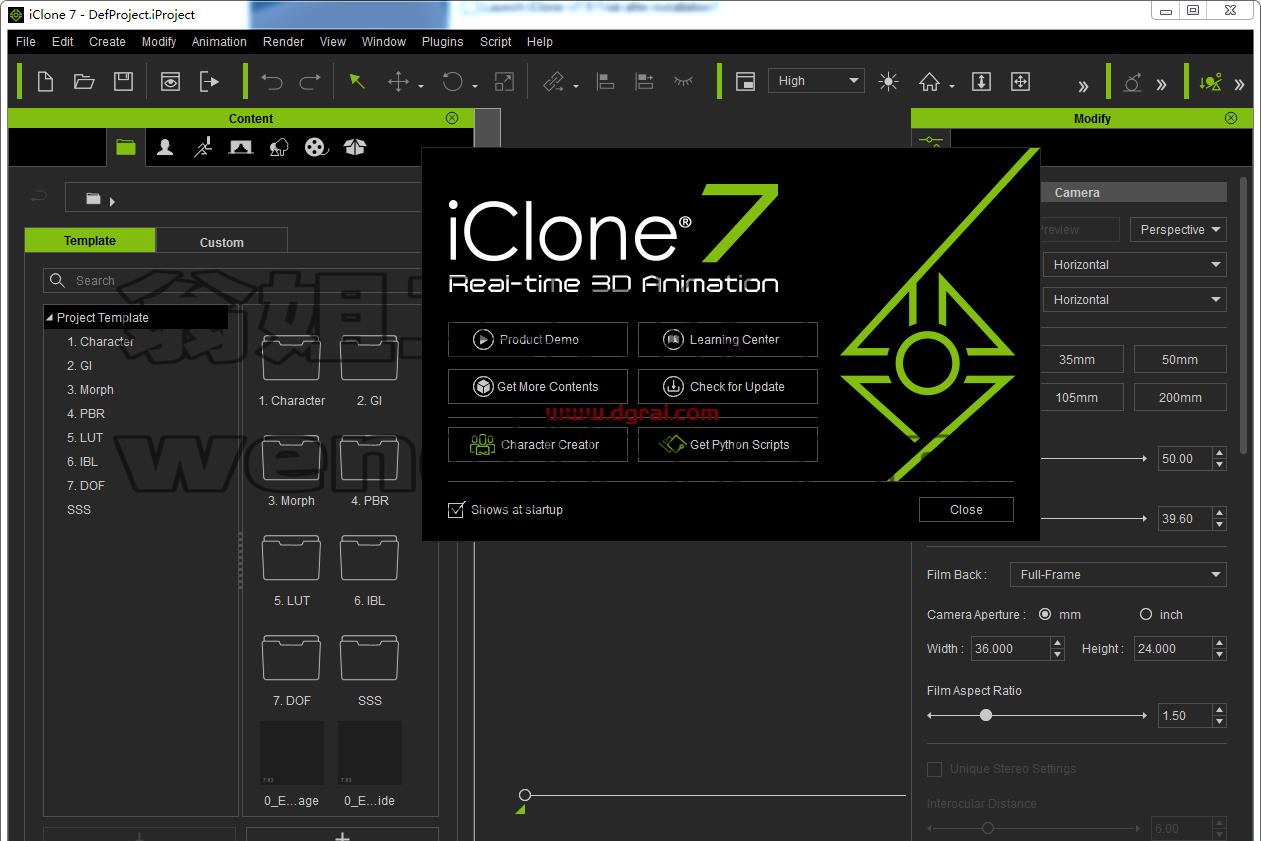Screen dimensions: 1261x841
Task: Increase the Film Aspect Ratio 1.50 stepper
Action: tap(1219, 710)
